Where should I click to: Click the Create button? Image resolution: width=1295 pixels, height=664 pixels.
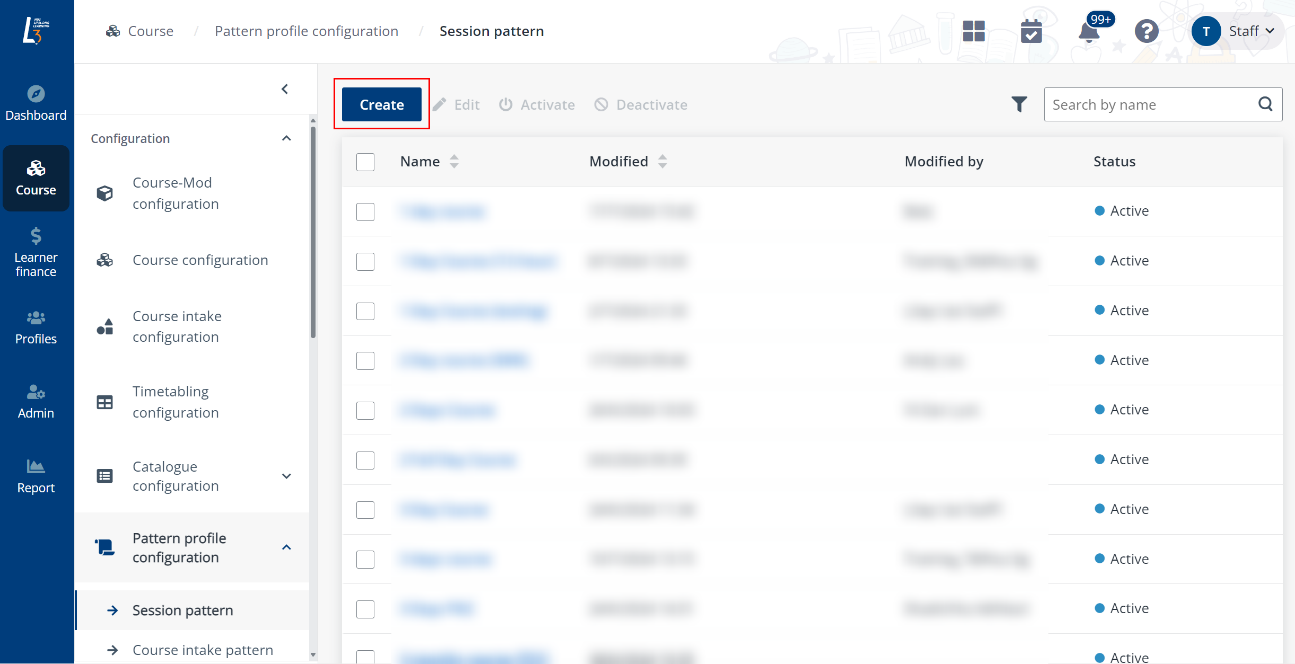[381, 105]
